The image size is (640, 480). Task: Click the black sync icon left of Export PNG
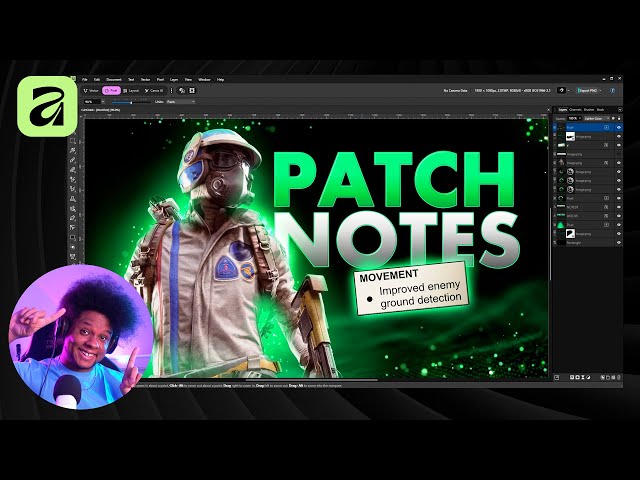[x=561, y=91]
